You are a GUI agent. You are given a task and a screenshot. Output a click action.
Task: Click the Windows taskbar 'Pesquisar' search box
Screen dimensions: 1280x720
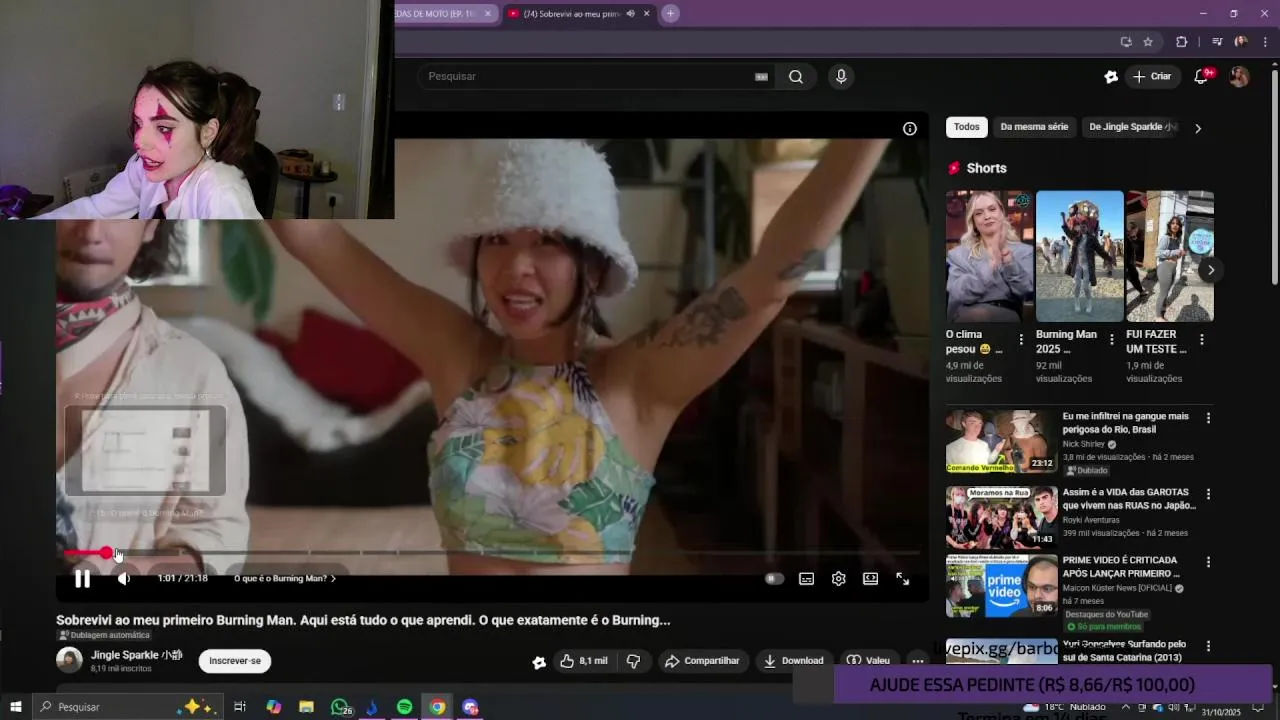click(127, 707)
